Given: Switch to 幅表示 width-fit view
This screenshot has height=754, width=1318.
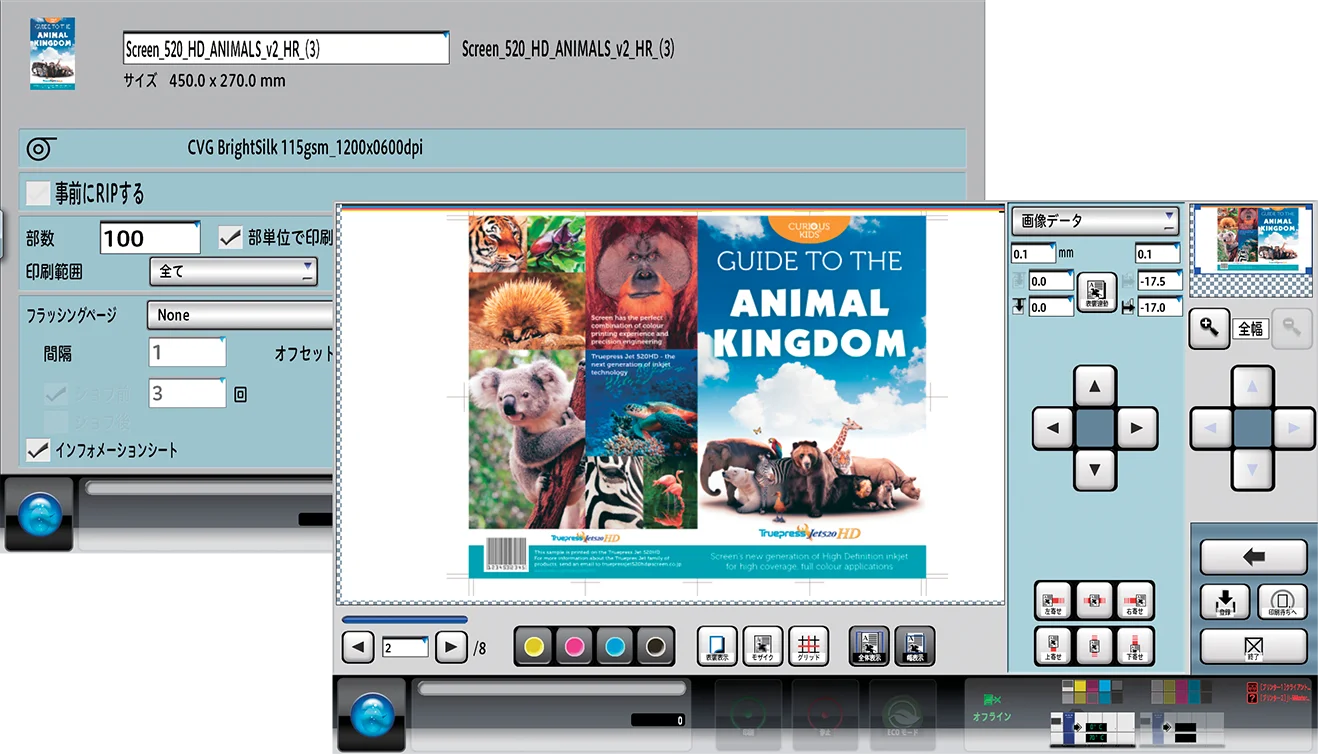Looking at the screenshot, I should coord(915,646).
